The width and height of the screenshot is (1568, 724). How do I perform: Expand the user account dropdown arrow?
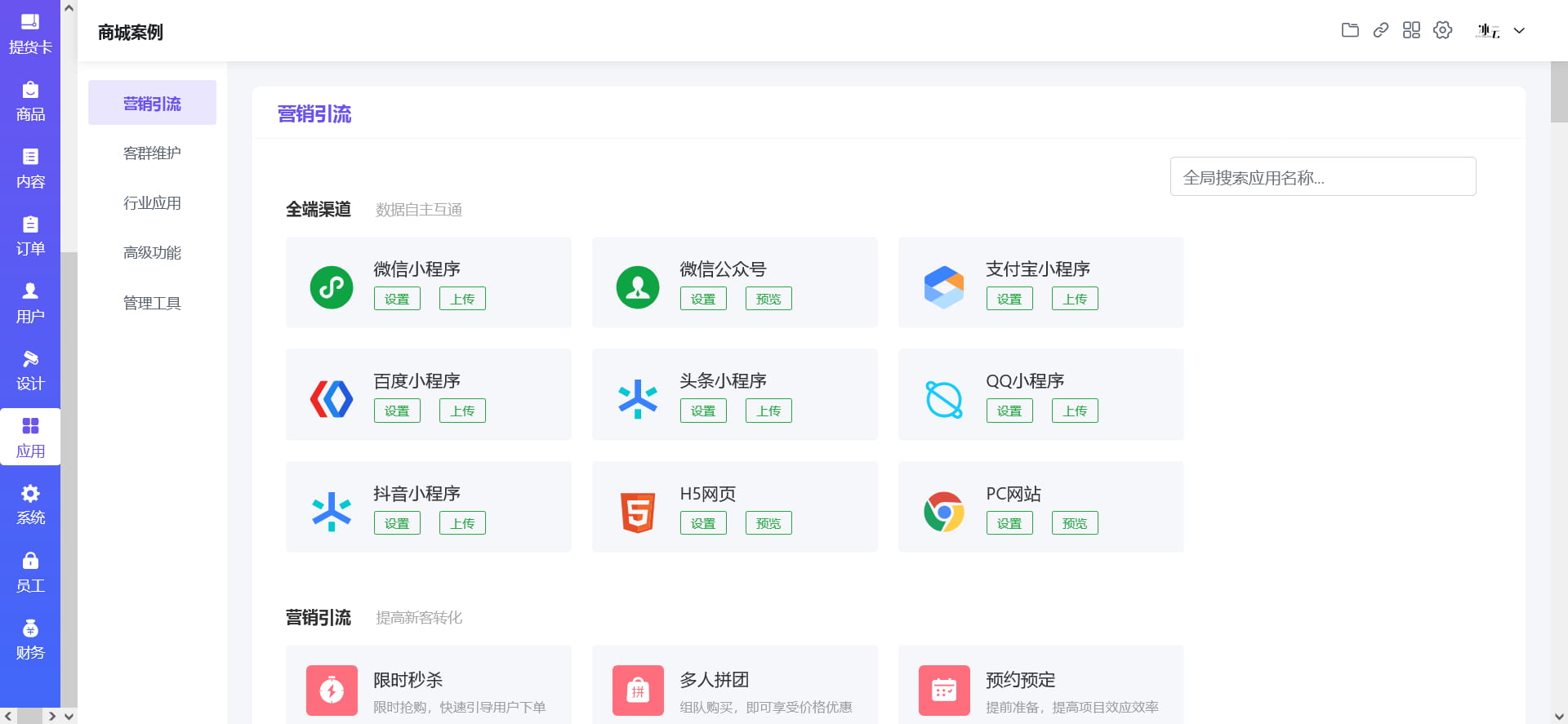click(1519, 31)
